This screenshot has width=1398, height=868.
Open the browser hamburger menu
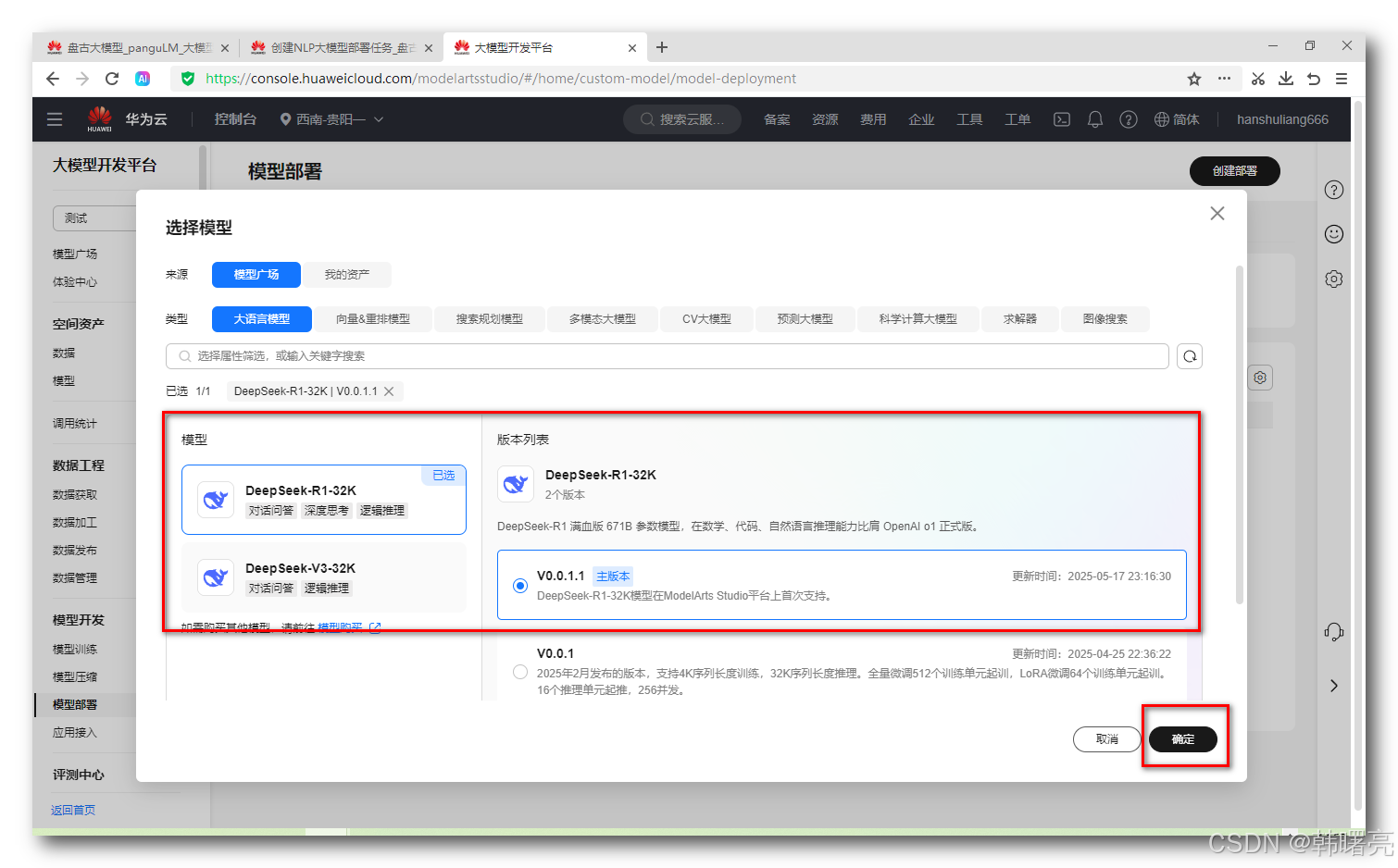point(1341,79)
